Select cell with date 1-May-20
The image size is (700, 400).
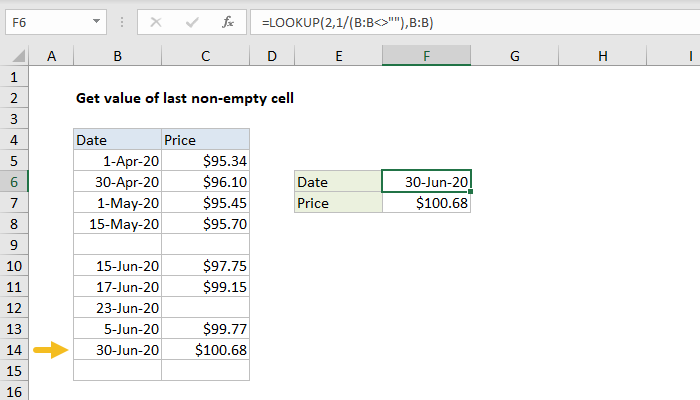tap(117, 203)
